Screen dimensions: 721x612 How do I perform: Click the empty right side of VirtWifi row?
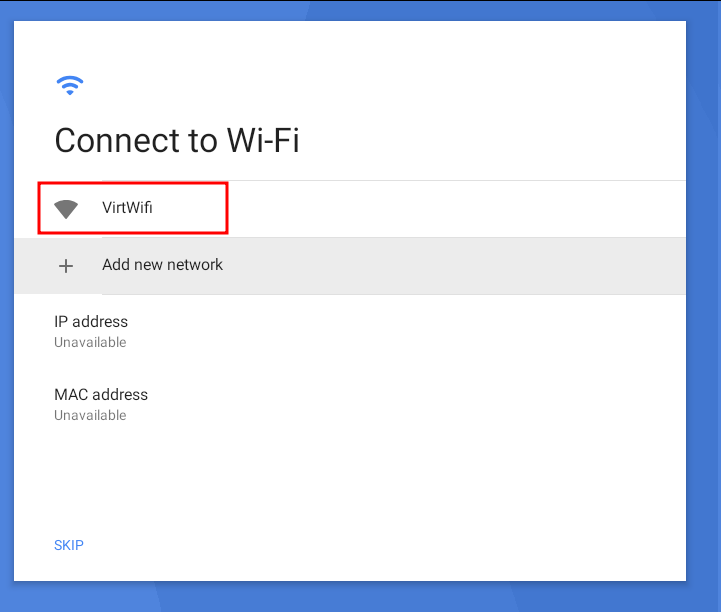pyautogui.click(x=455, y=209)
